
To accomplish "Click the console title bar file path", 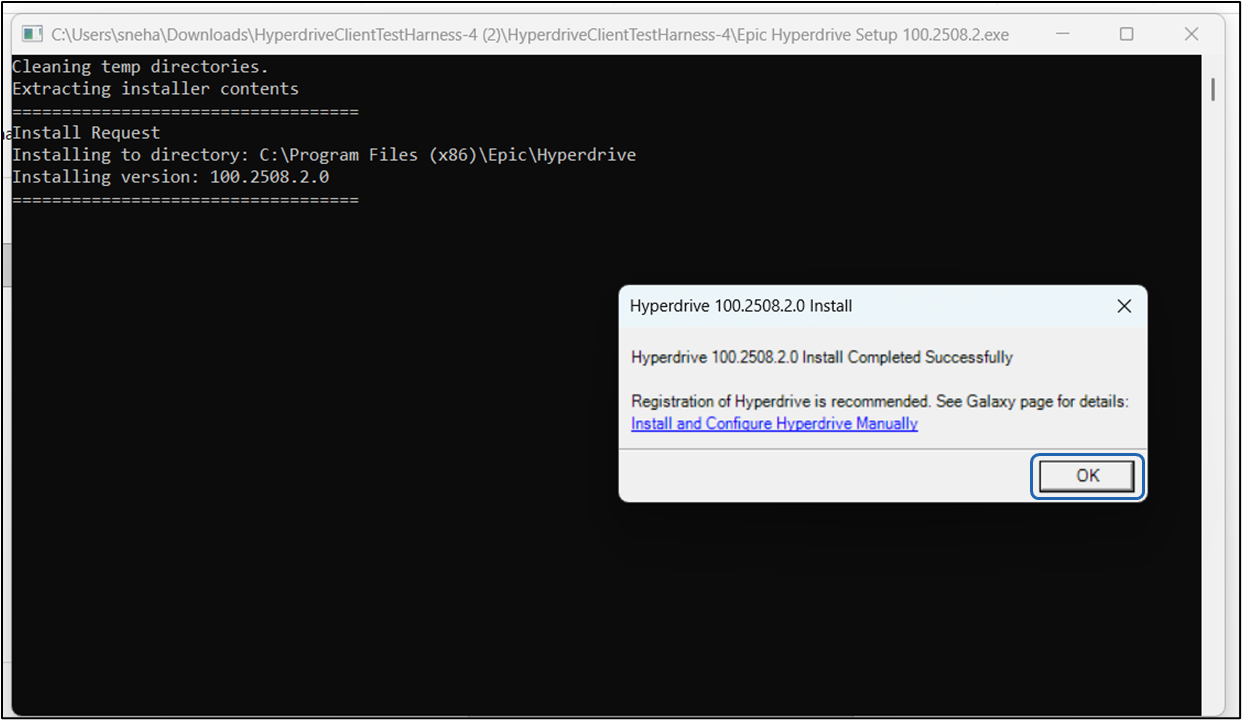I will tap(530, 34).
